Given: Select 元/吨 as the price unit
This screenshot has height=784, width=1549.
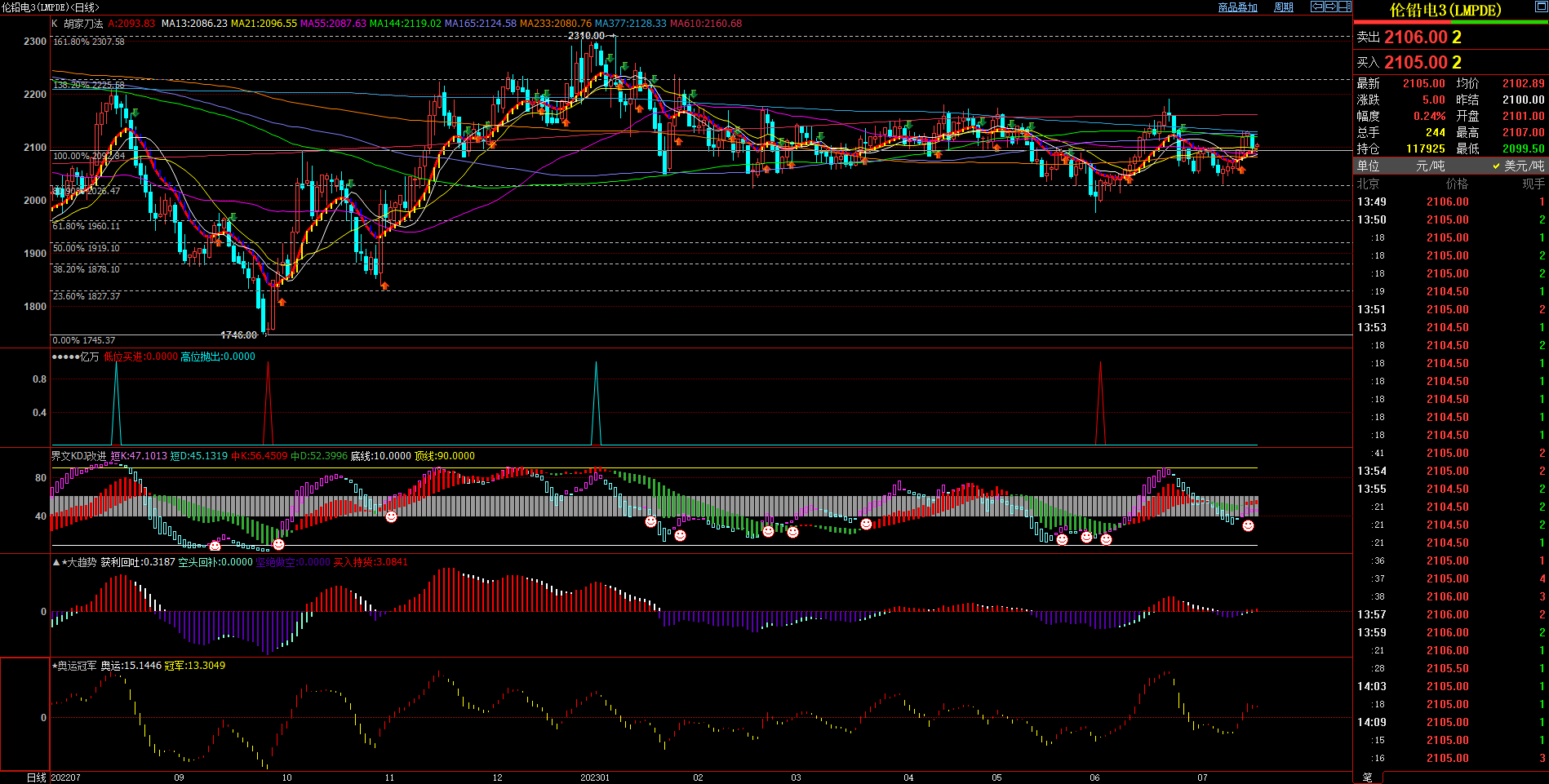Looking at the screenshot, I should [1430, 166].
